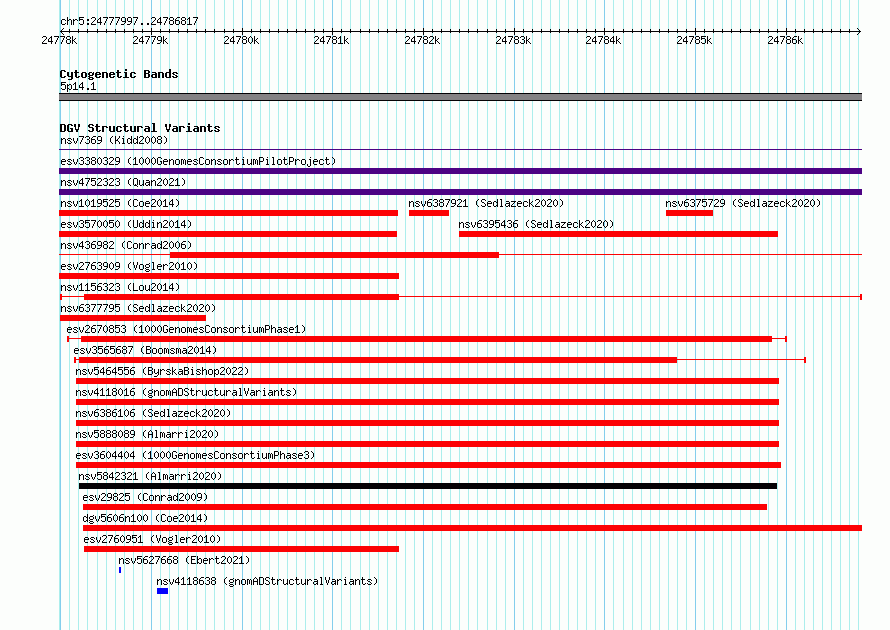Click the nsv4752323 purple variant bar
Viewport: 890px width, 630px height.
tap(460, 192)
